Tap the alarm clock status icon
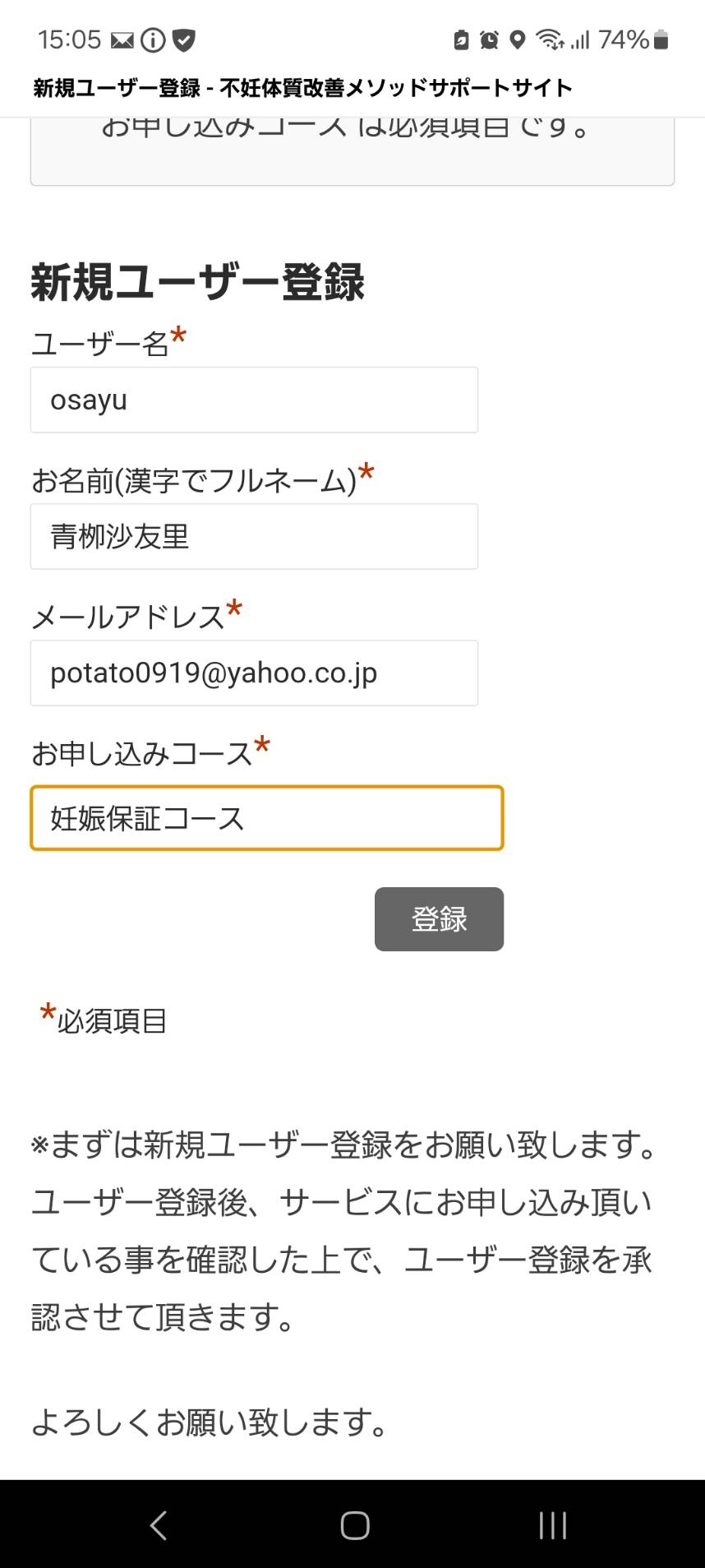705x1568 pixels. 489,39
